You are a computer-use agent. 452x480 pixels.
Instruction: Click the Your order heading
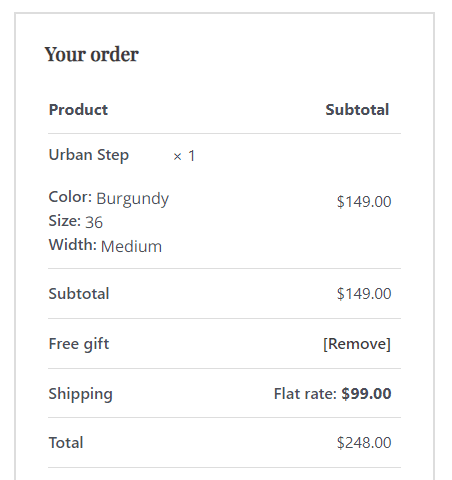tap(92, 54)
